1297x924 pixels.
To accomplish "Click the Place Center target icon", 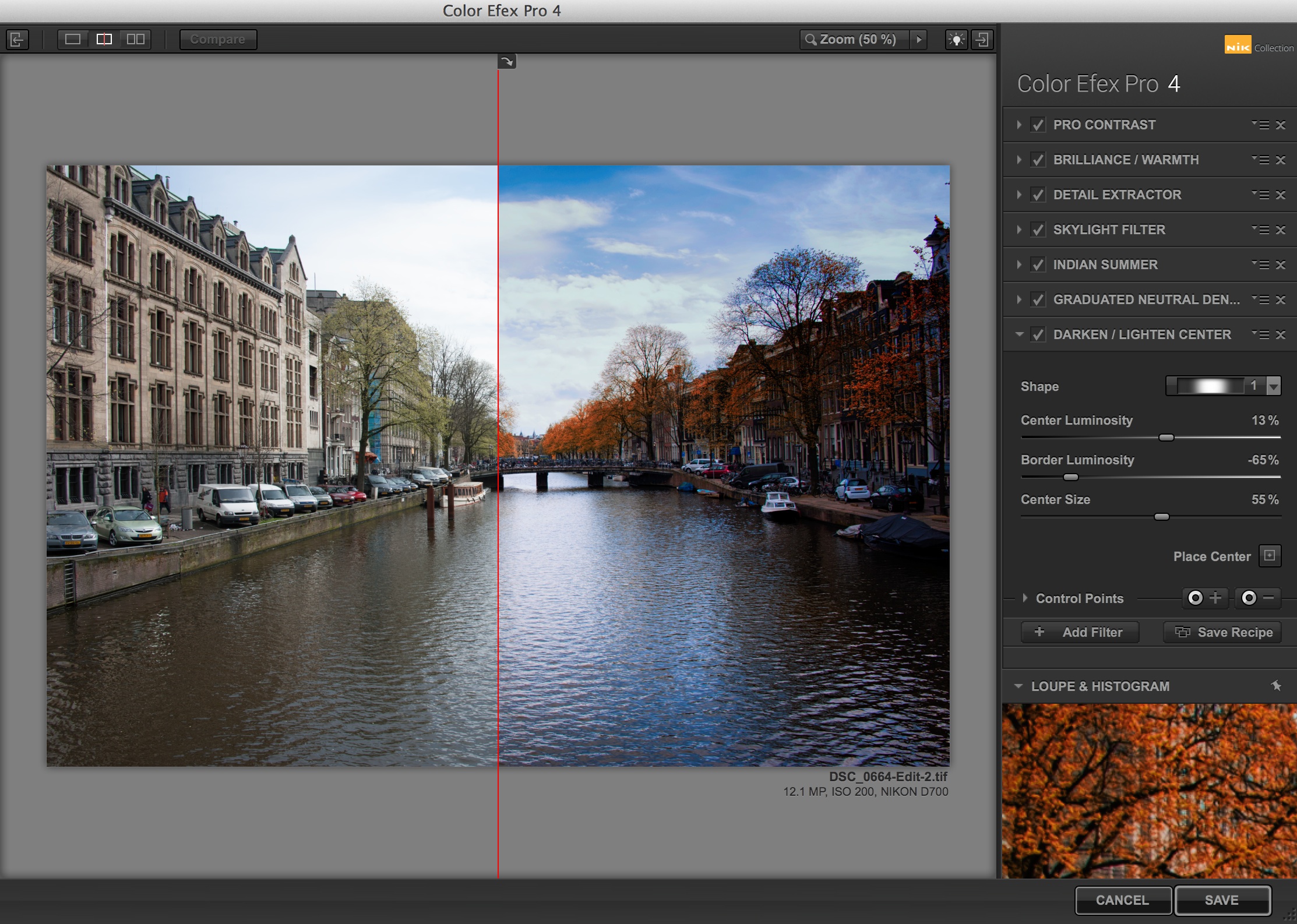I will (1270, 556).
